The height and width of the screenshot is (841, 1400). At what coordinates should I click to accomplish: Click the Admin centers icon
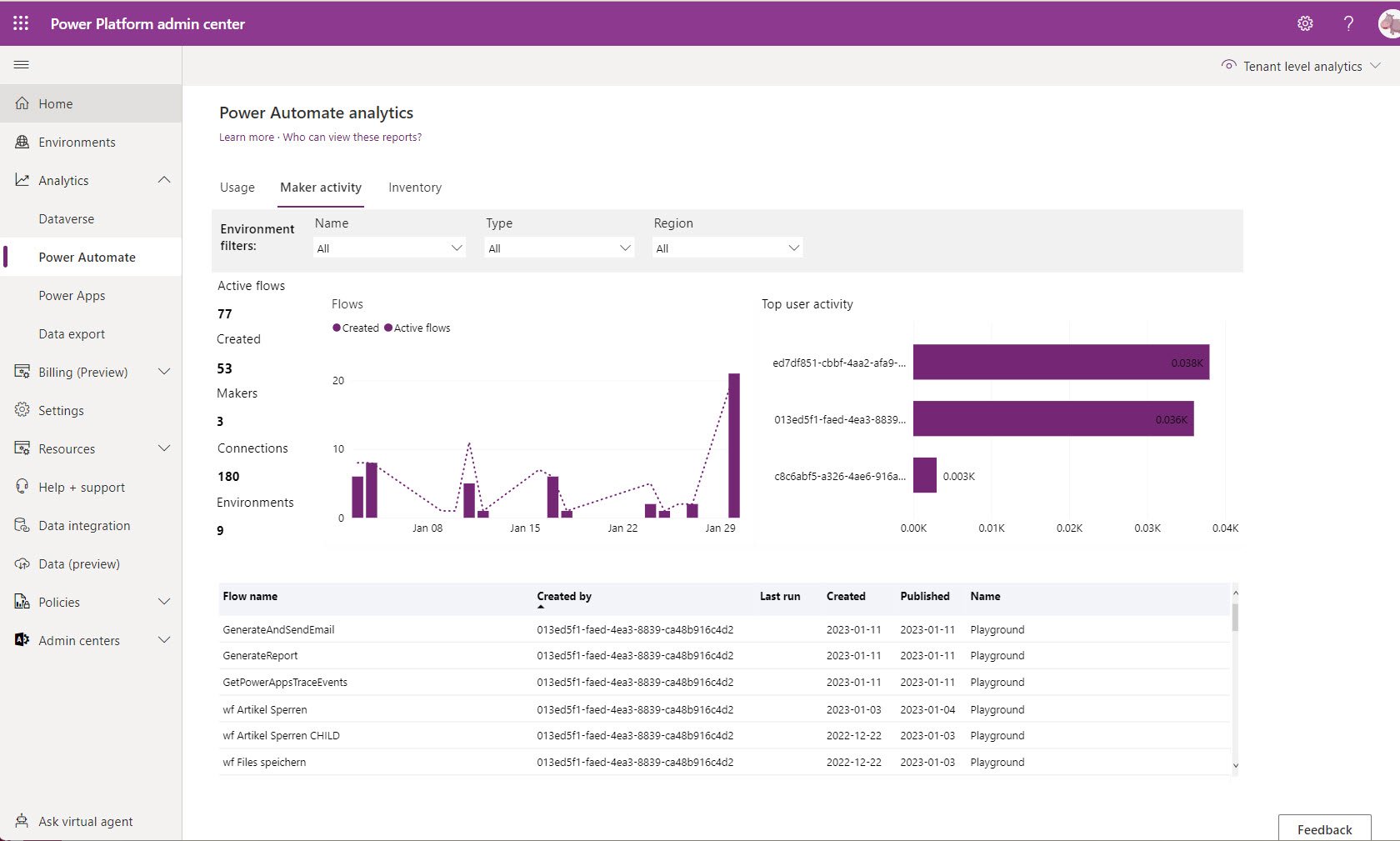tap(22, 640)
